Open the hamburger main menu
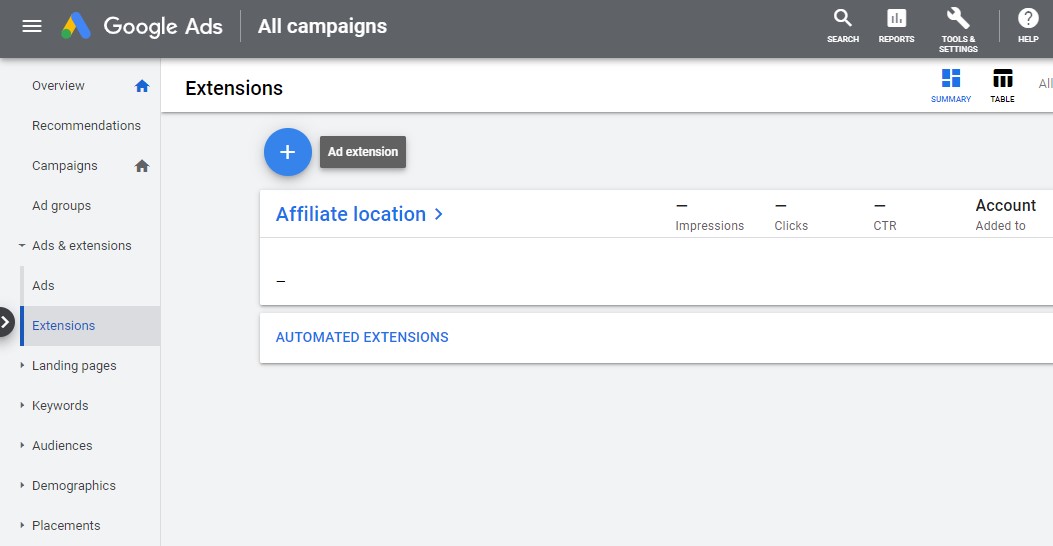The height and width of the screenshot is (546, 1053). point(32,26)
